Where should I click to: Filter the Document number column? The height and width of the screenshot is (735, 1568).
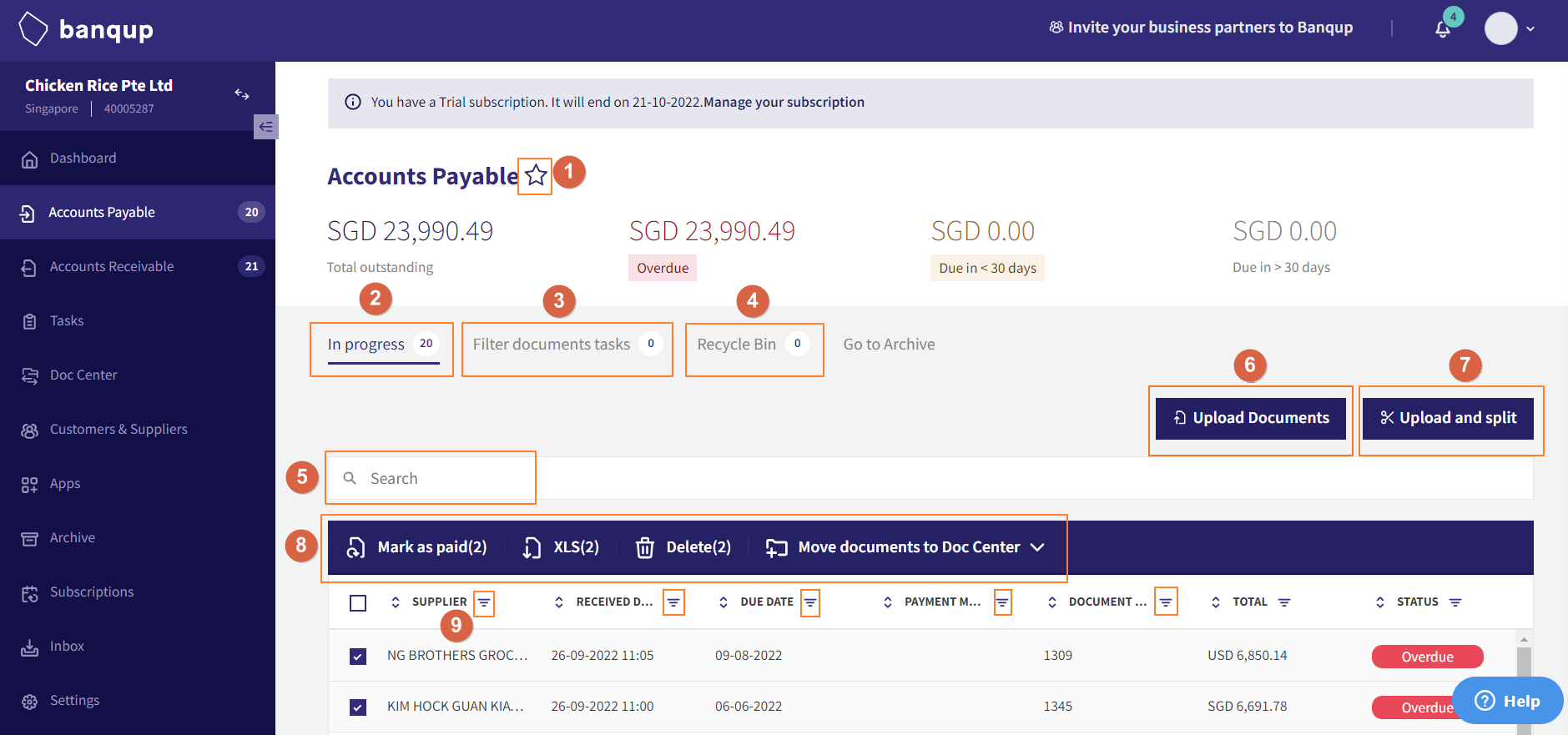click(x=1166, y=602)
